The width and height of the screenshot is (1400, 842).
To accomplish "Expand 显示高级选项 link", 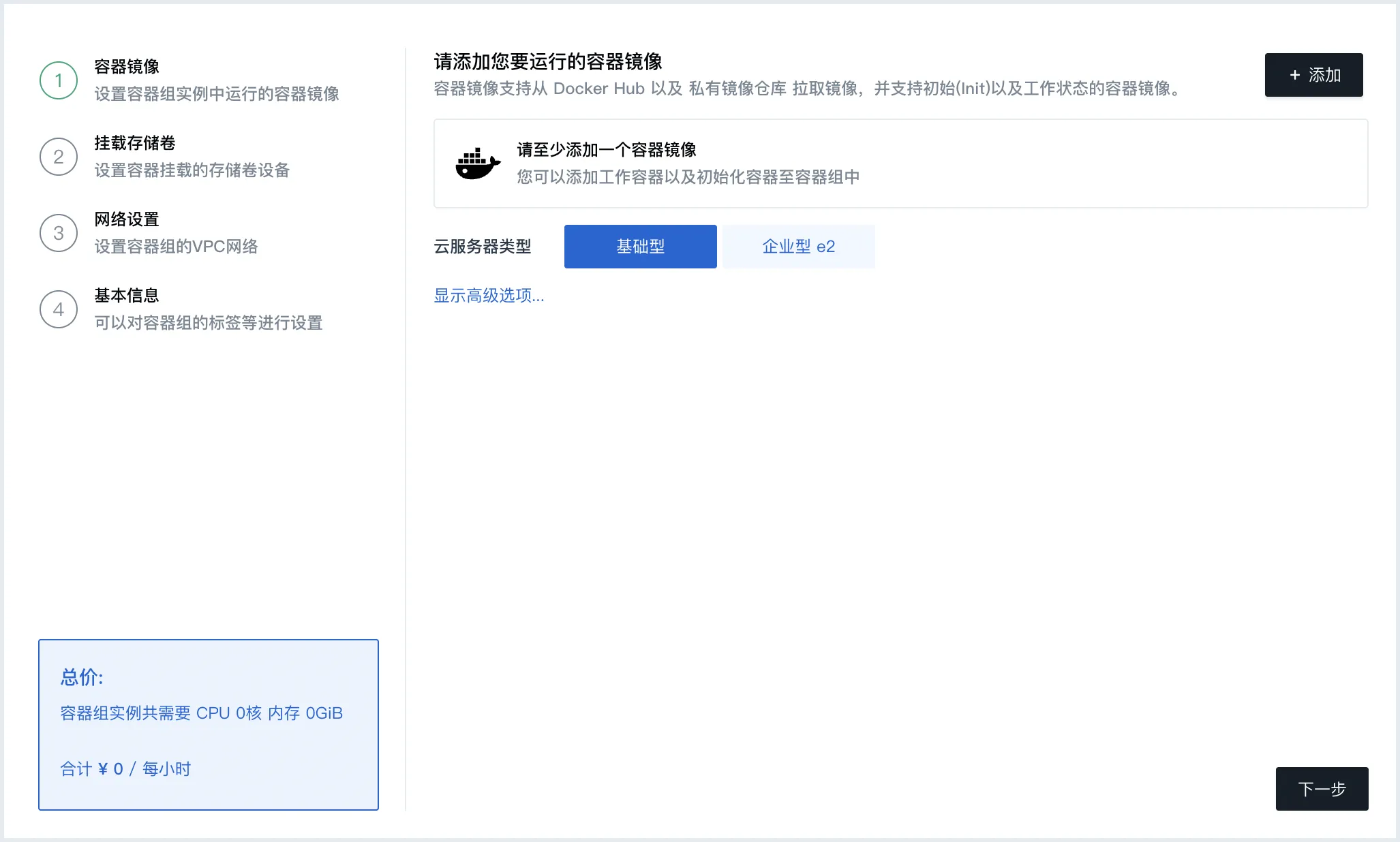I will (x=489, y=296).
